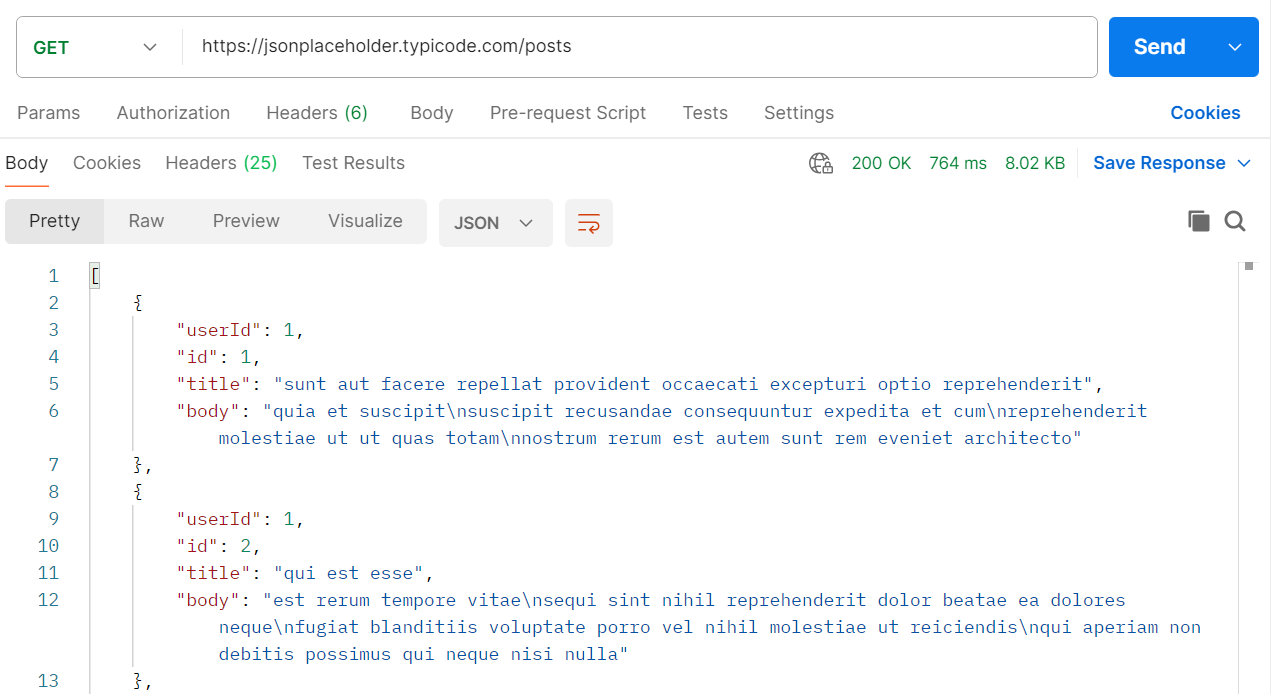Select the request Headers (6) tab
The height and width of the screenshot is (694, 1278).
[x=317, y=113]
